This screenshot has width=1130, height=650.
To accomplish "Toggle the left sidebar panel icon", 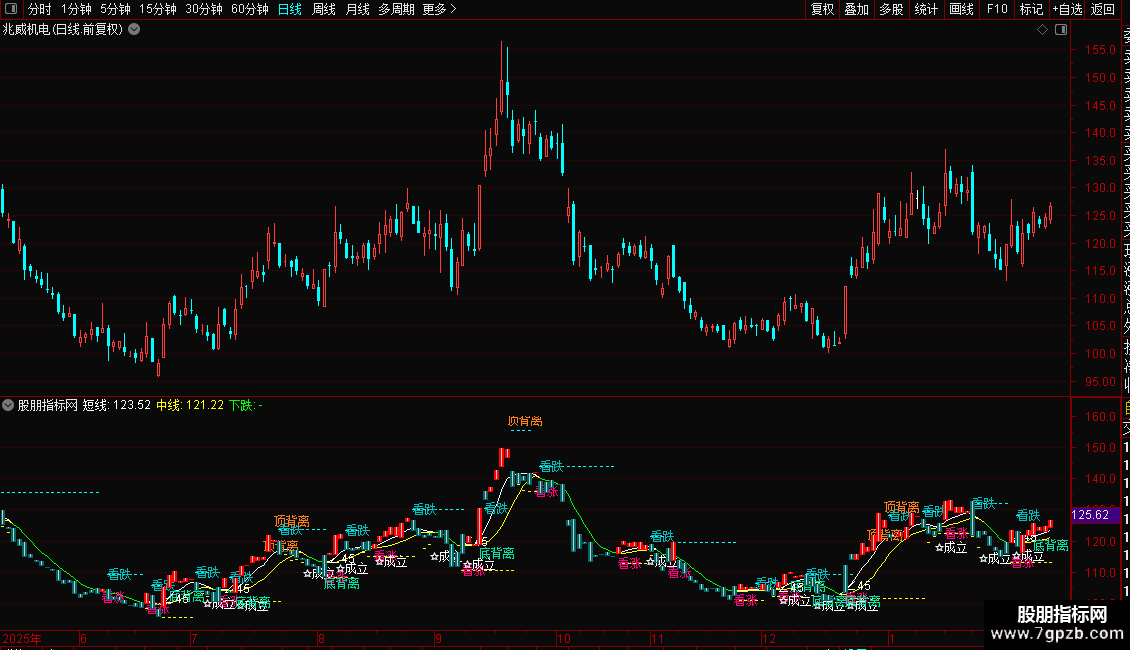I will 11,9.
